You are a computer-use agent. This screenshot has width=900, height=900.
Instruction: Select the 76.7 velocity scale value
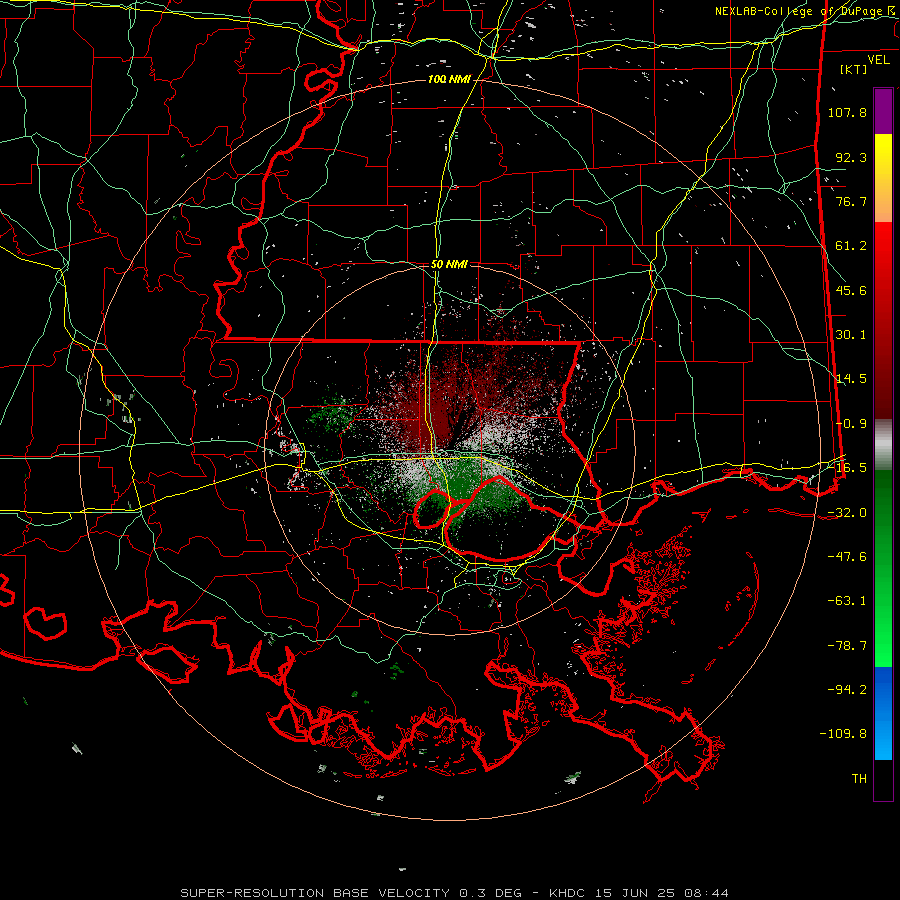(851, 201)
